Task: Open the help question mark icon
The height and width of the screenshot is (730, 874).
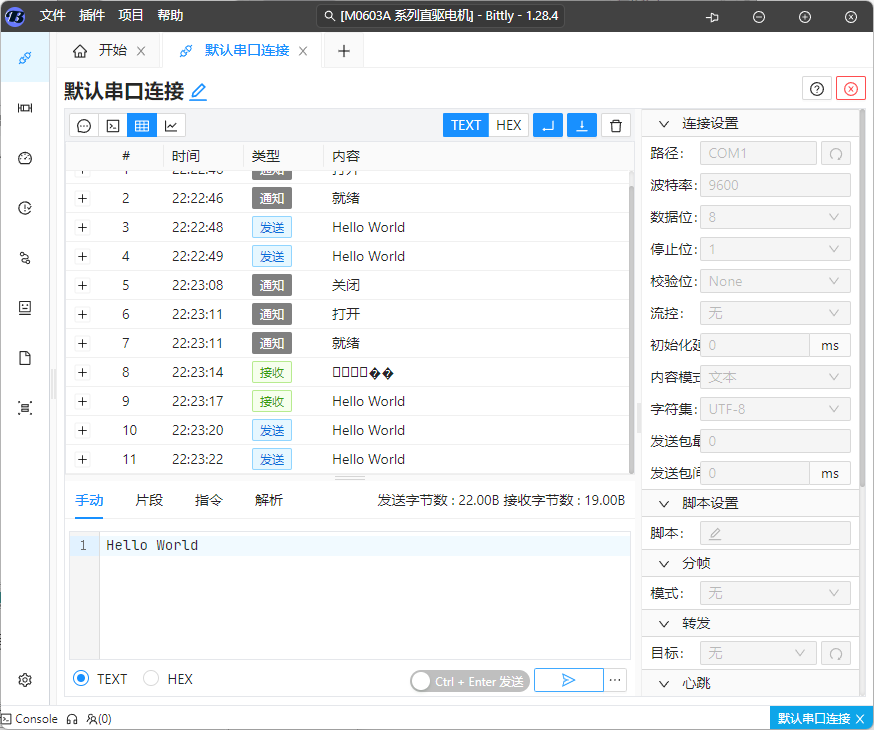Action: pos(817,89)
